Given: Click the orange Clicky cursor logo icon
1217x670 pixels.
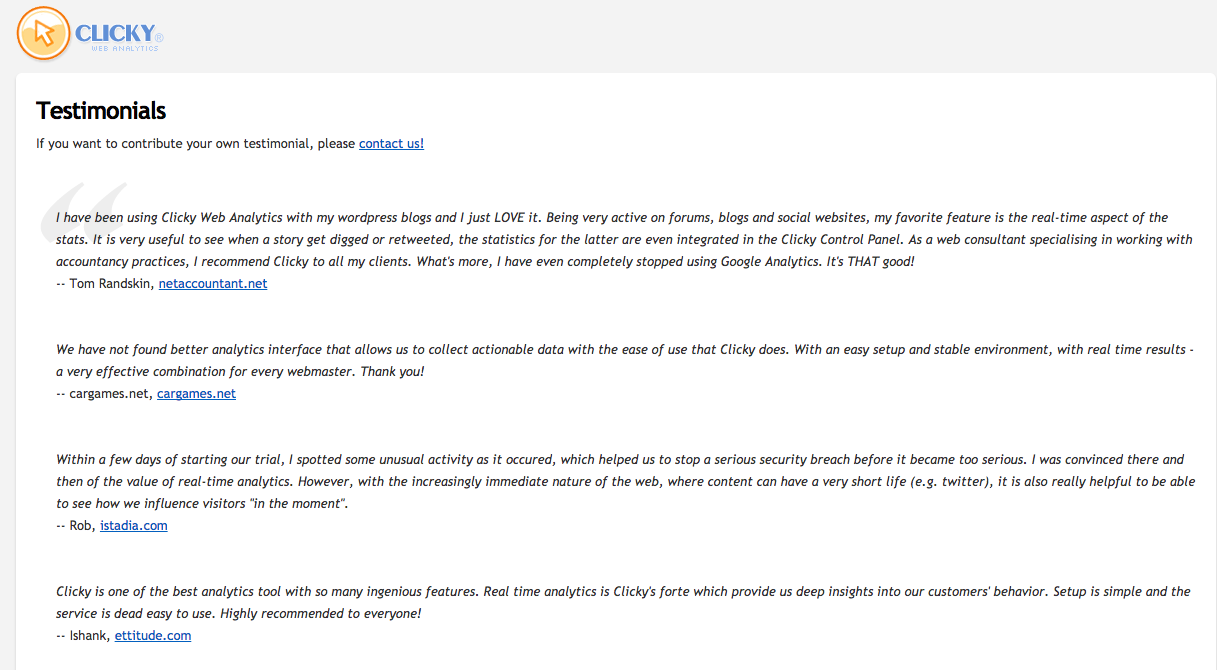Looking at the screenshot, I should coord(44,33).
